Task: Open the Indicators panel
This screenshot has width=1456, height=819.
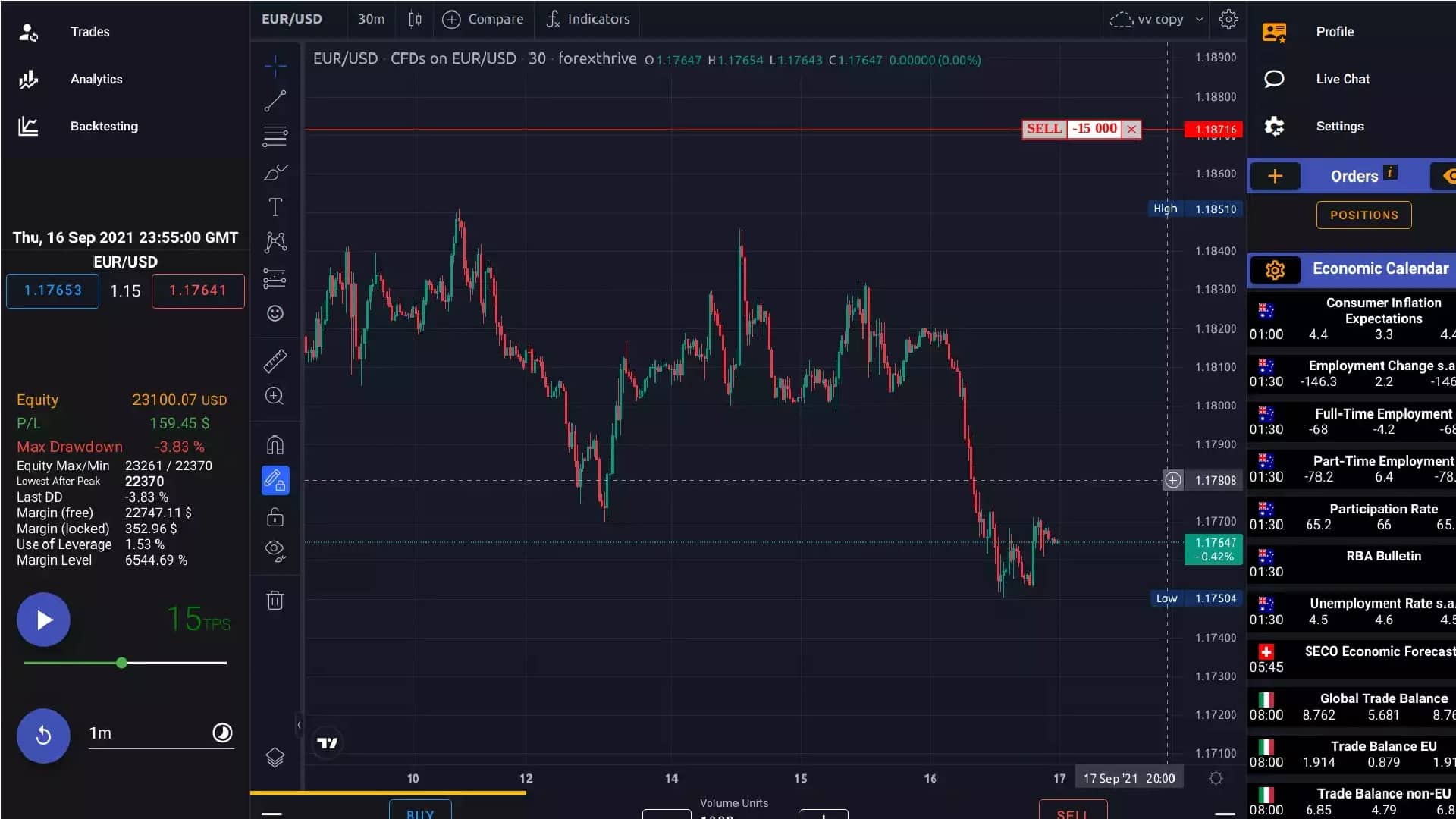Action: coord(588,19)
